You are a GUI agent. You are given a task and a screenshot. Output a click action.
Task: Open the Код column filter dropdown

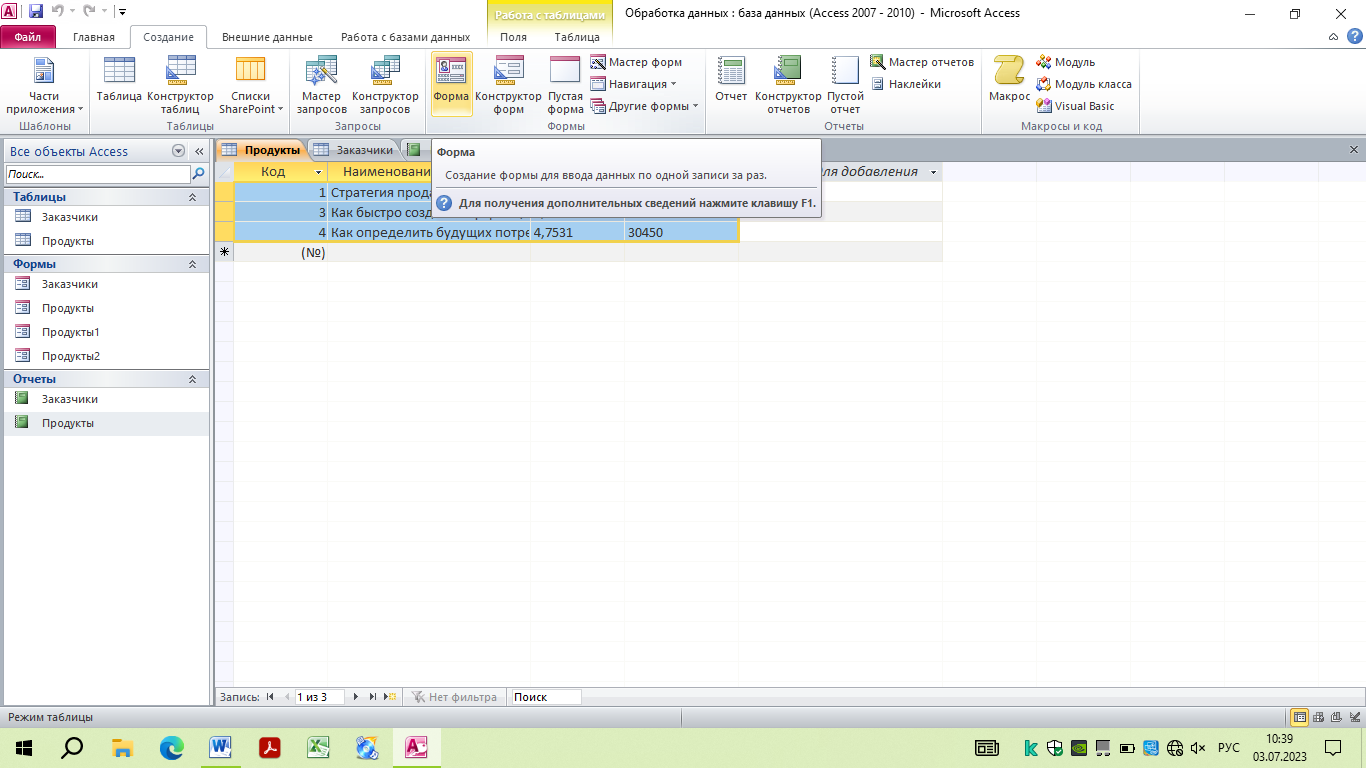point(319,172)
